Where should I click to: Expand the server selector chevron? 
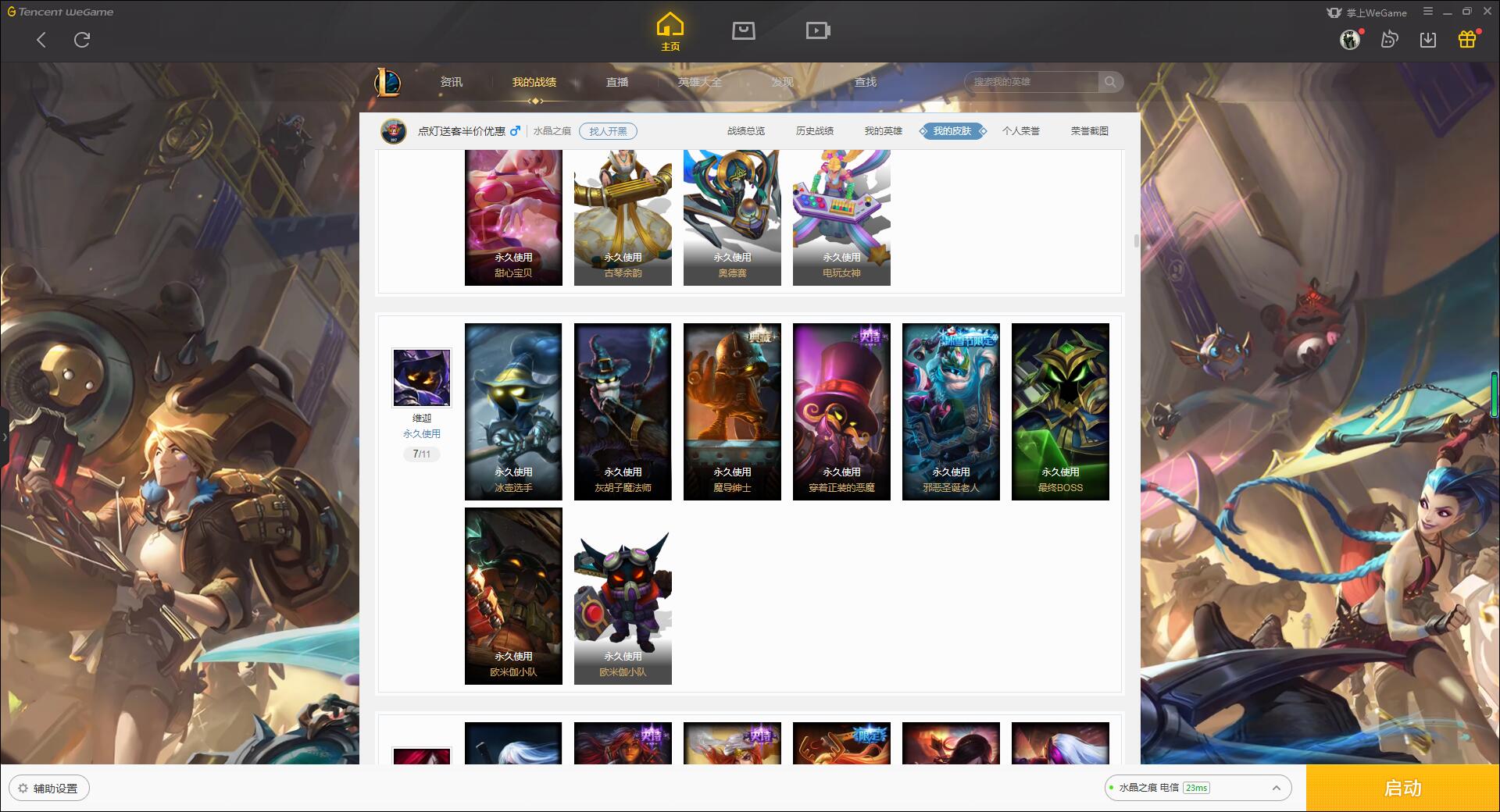pos(1276,788)
